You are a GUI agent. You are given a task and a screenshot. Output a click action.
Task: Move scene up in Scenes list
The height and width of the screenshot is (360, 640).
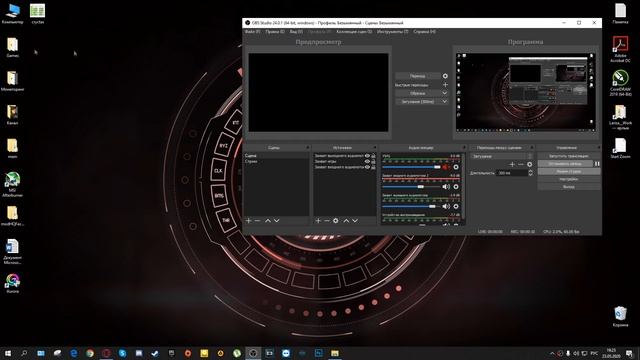[x=268, y=221]
